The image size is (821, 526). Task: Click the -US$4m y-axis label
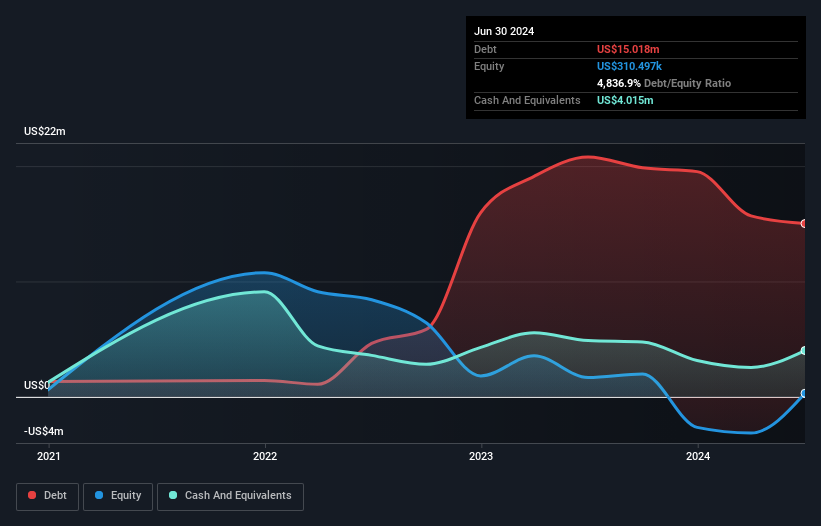[x=43, y=431]
